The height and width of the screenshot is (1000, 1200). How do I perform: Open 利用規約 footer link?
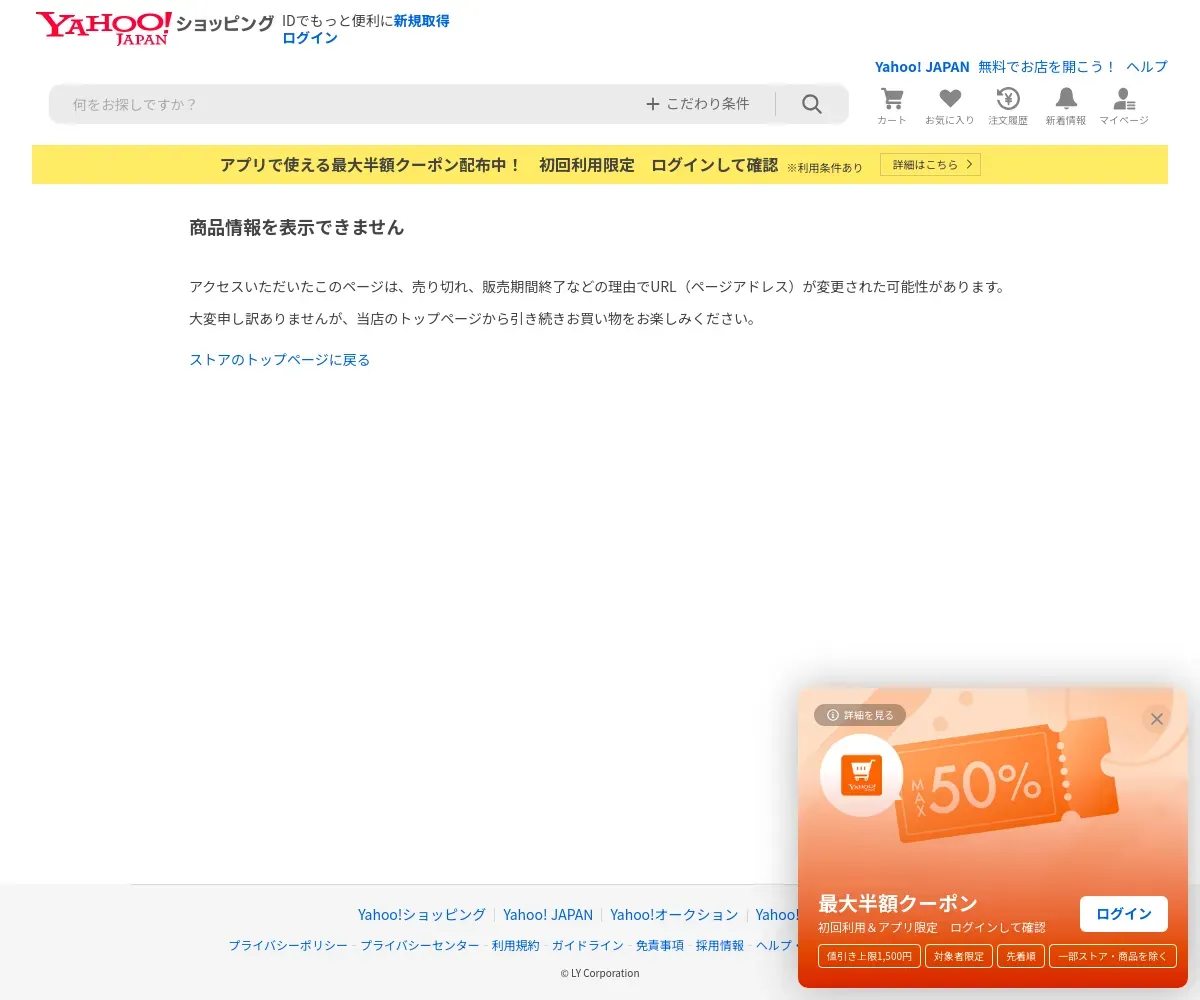[x=516, y=945]
